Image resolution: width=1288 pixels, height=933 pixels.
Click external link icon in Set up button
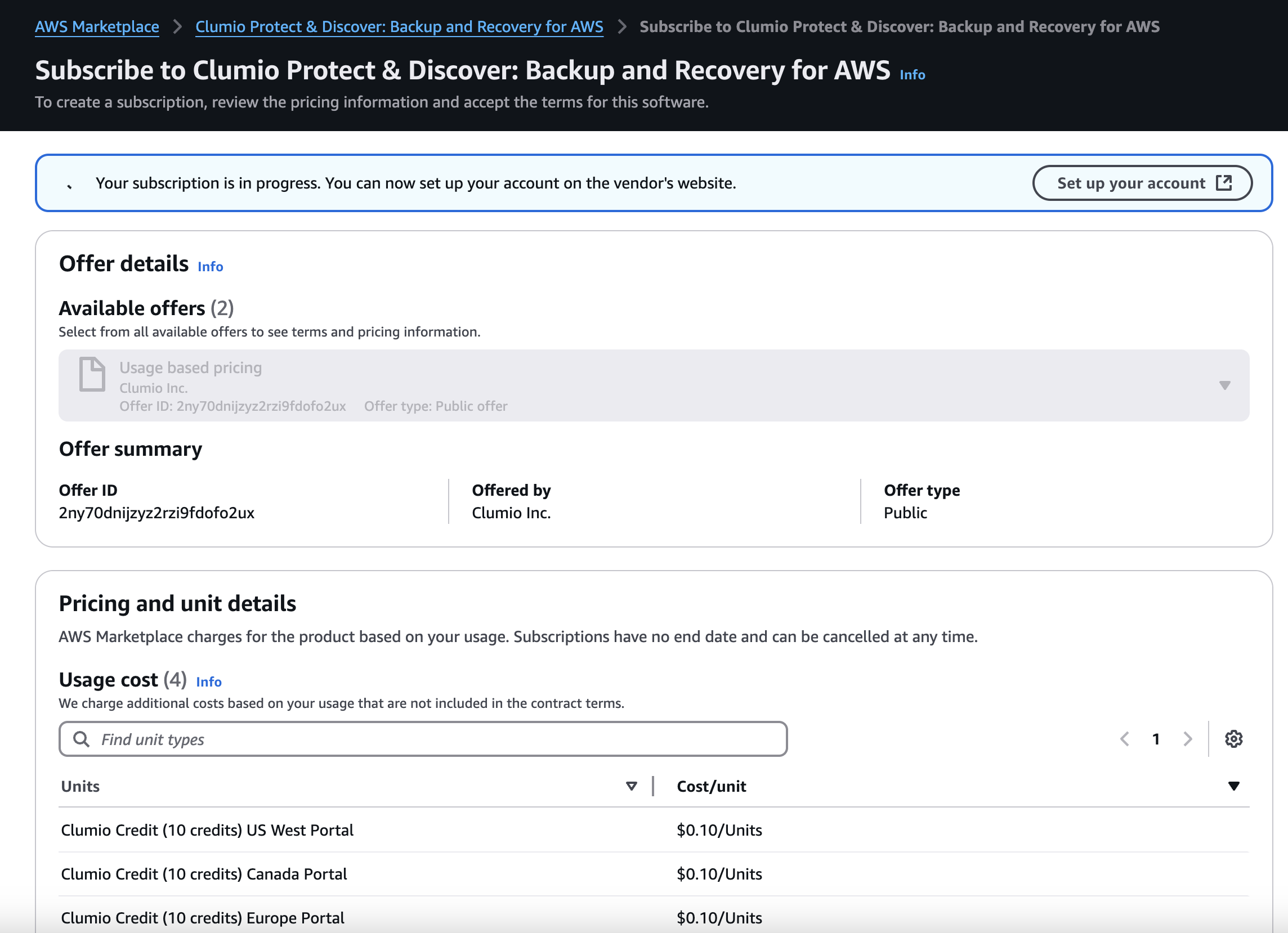click(1224, 183)
